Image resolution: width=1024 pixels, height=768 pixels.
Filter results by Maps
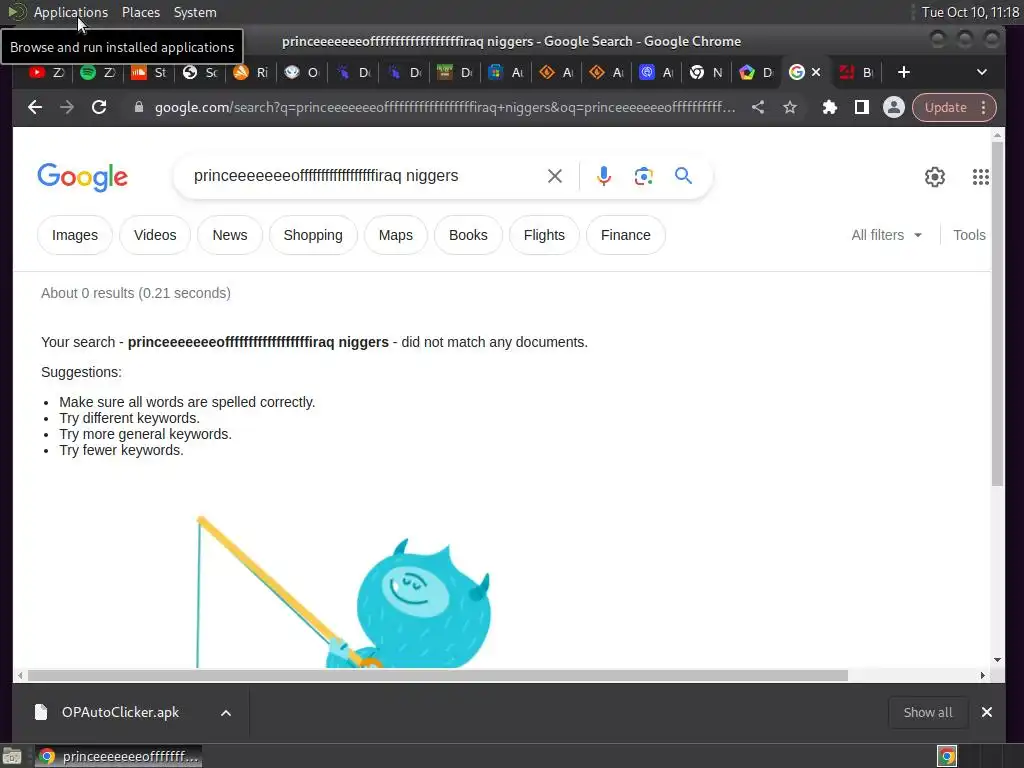tap(396, 235)
